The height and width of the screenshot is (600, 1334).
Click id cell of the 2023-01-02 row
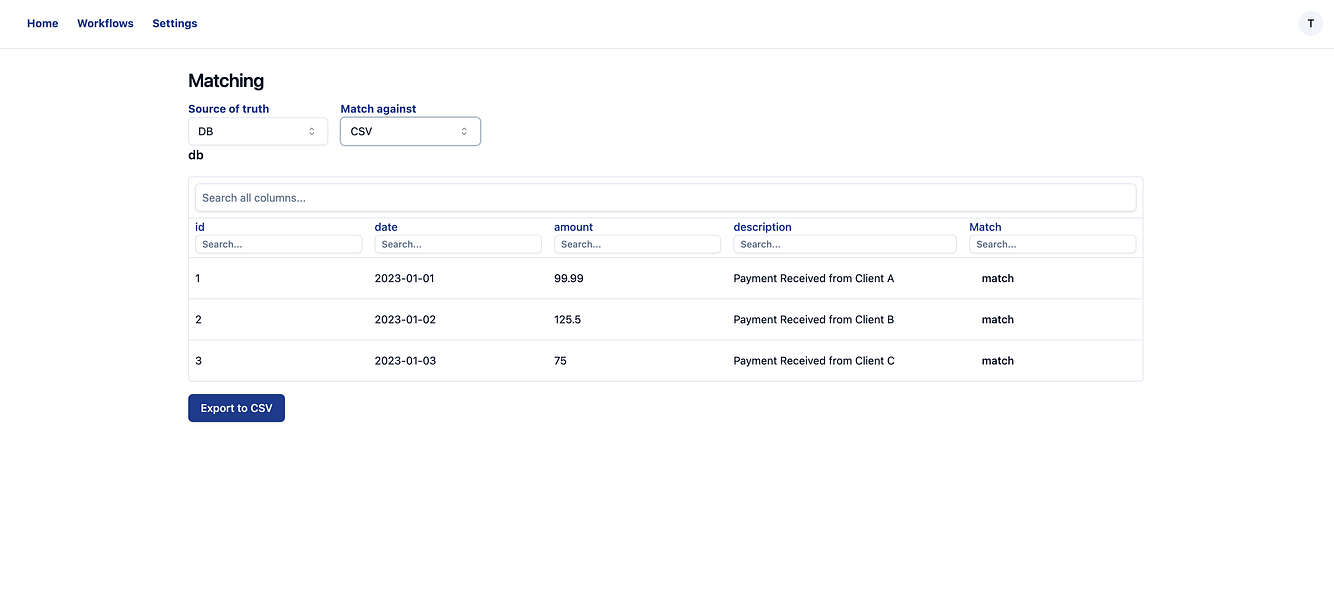point(198,320)
